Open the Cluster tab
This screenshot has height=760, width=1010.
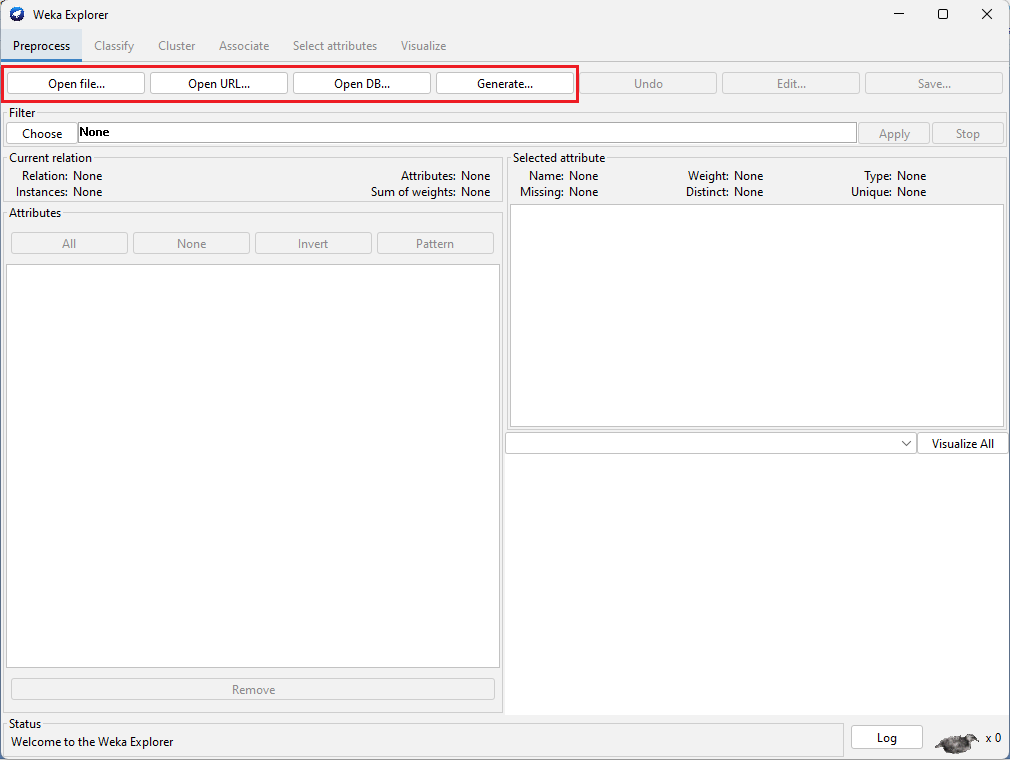click(x=176, y=46)
